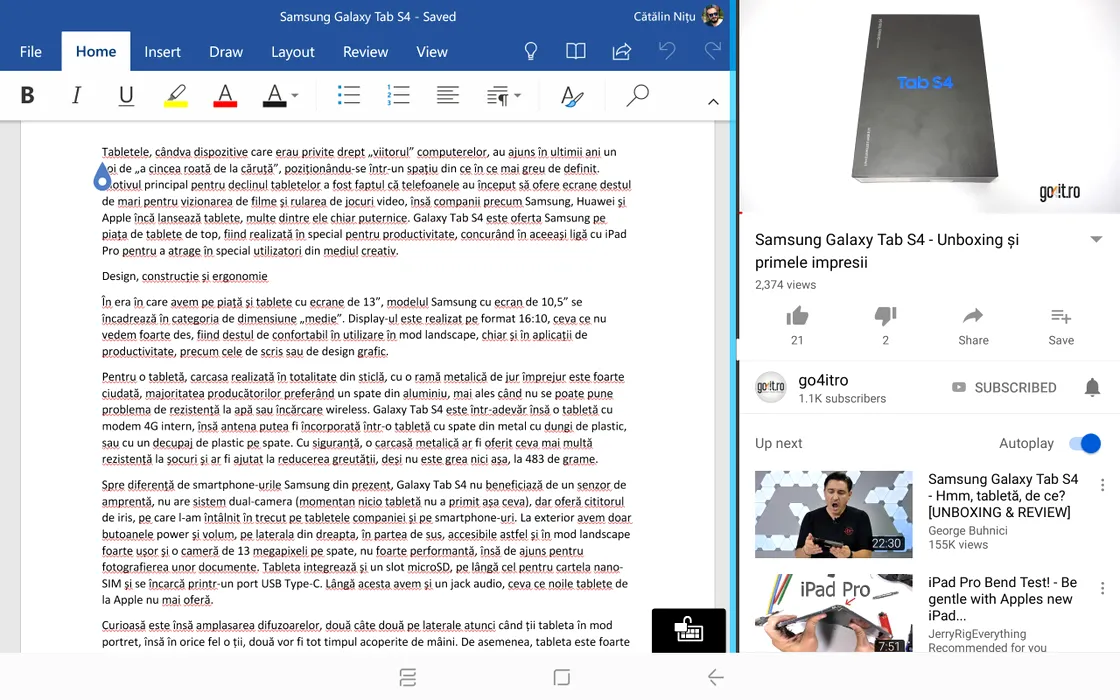Like the video with thumbs up
1120x700 pixels.
point(797,317)
